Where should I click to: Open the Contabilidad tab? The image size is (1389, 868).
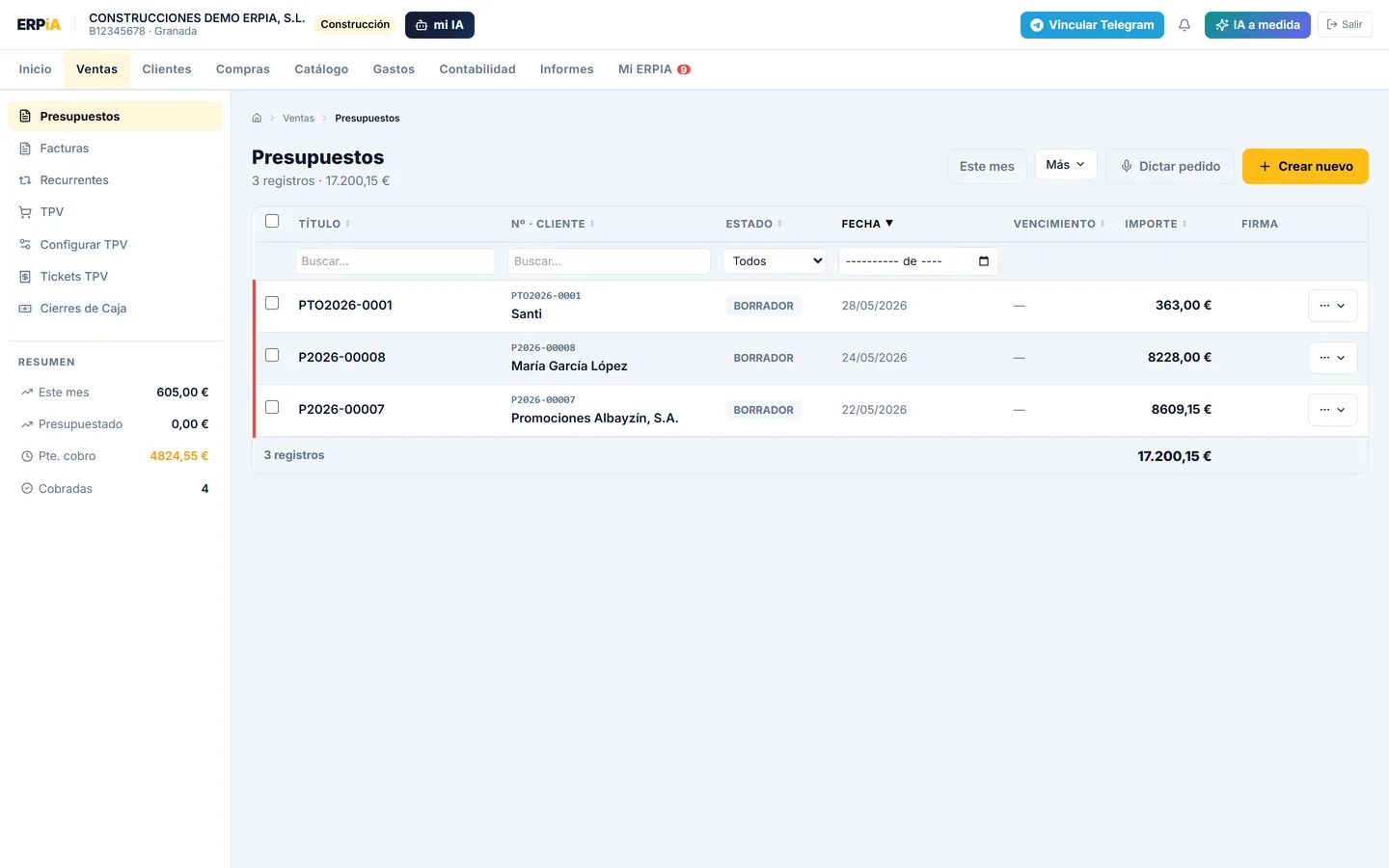click(477, 69)
